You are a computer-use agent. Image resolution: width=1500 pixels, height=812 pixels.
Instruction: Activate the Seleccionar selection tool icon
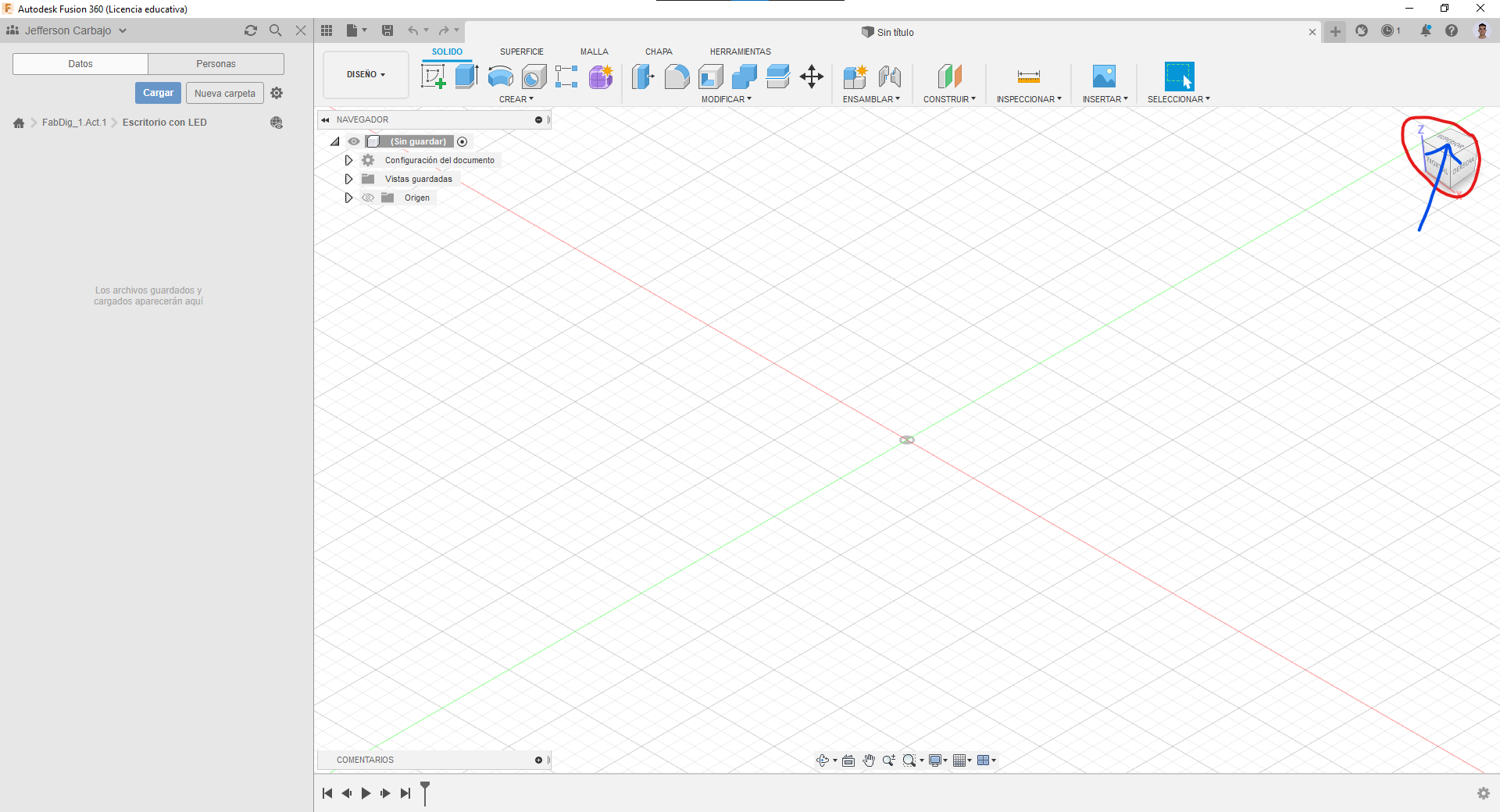tap(1179, 77)
